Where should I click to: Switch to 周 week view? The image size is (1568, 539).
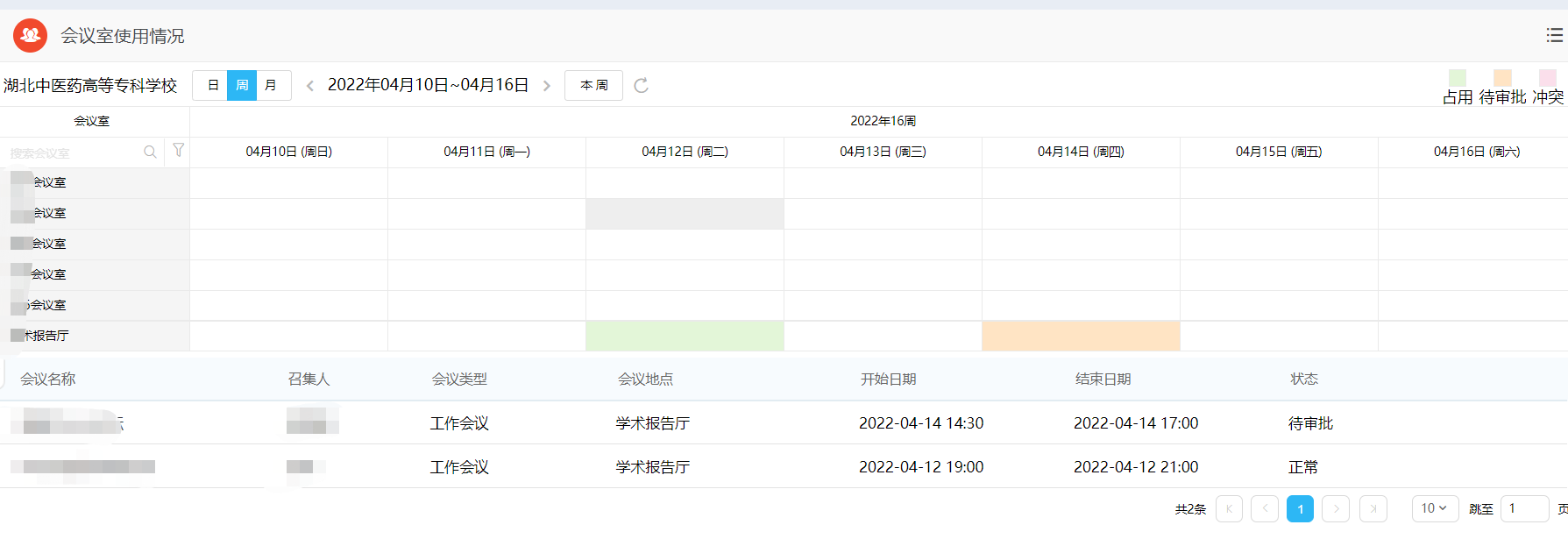click(x=242, y=85)
